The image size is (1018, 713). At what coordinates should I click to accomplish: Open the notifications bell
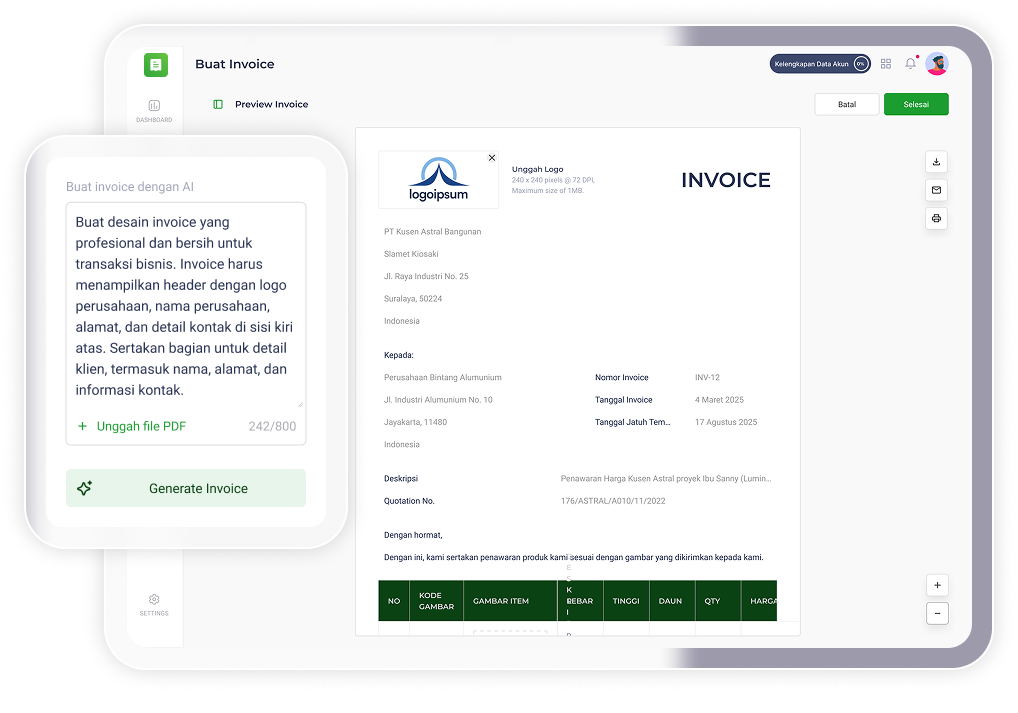coord(910,64)
